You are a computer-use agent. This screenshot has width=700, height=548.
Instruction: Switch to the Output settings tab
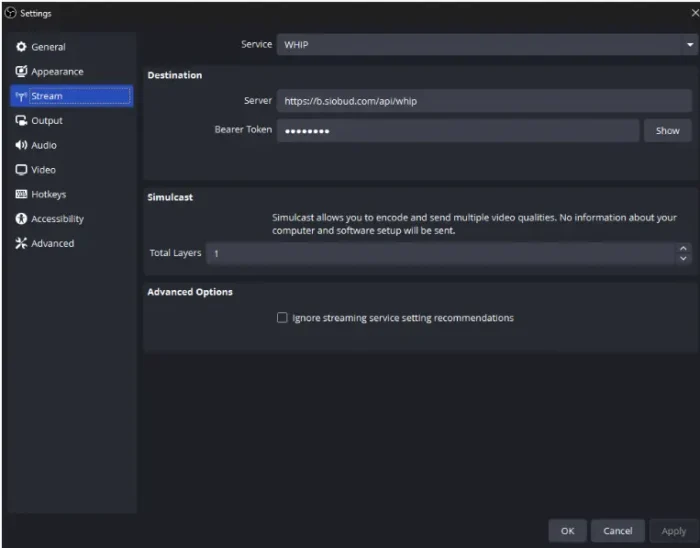click(47, 121)
